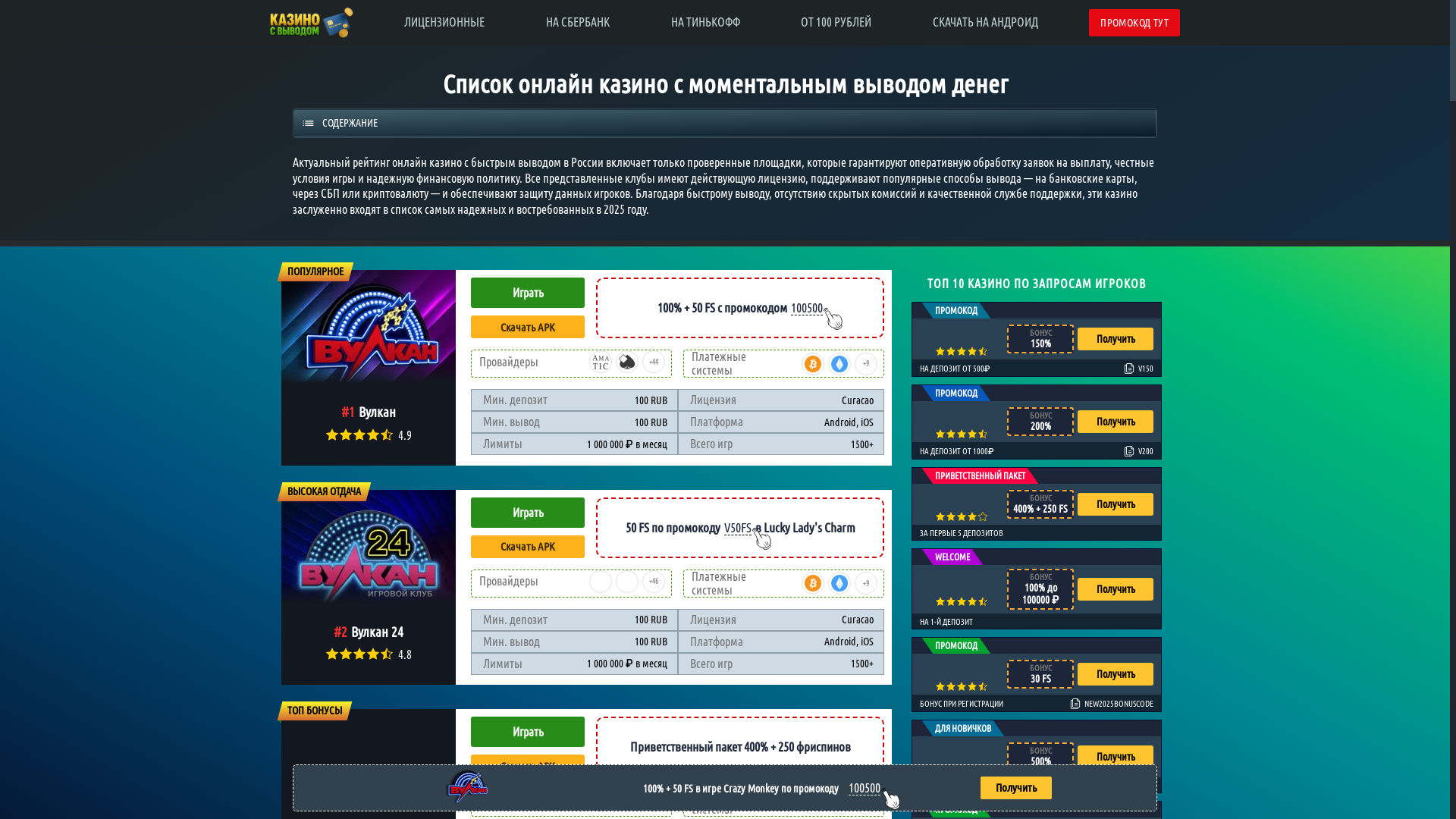The height and width of the screenshot is (819, 1456).
Task: Click the ПРОМОКОД ТУТ button
Action: (1134, 23)
